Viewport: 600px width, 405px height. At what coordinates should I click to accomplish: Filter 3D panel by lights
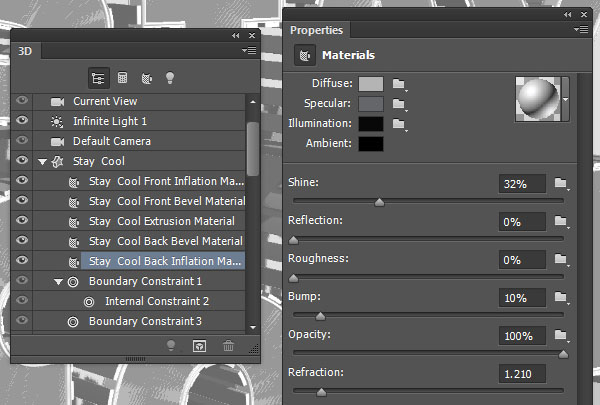coord(170,78)
